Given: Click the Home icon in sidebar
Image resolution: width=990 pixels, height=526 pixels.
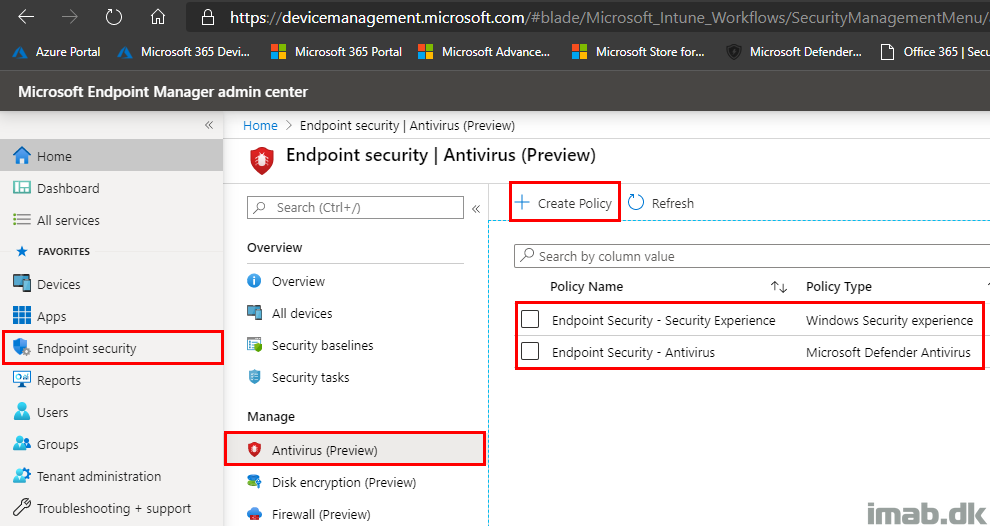Looking at the screenshot, I should pos(22,155).
